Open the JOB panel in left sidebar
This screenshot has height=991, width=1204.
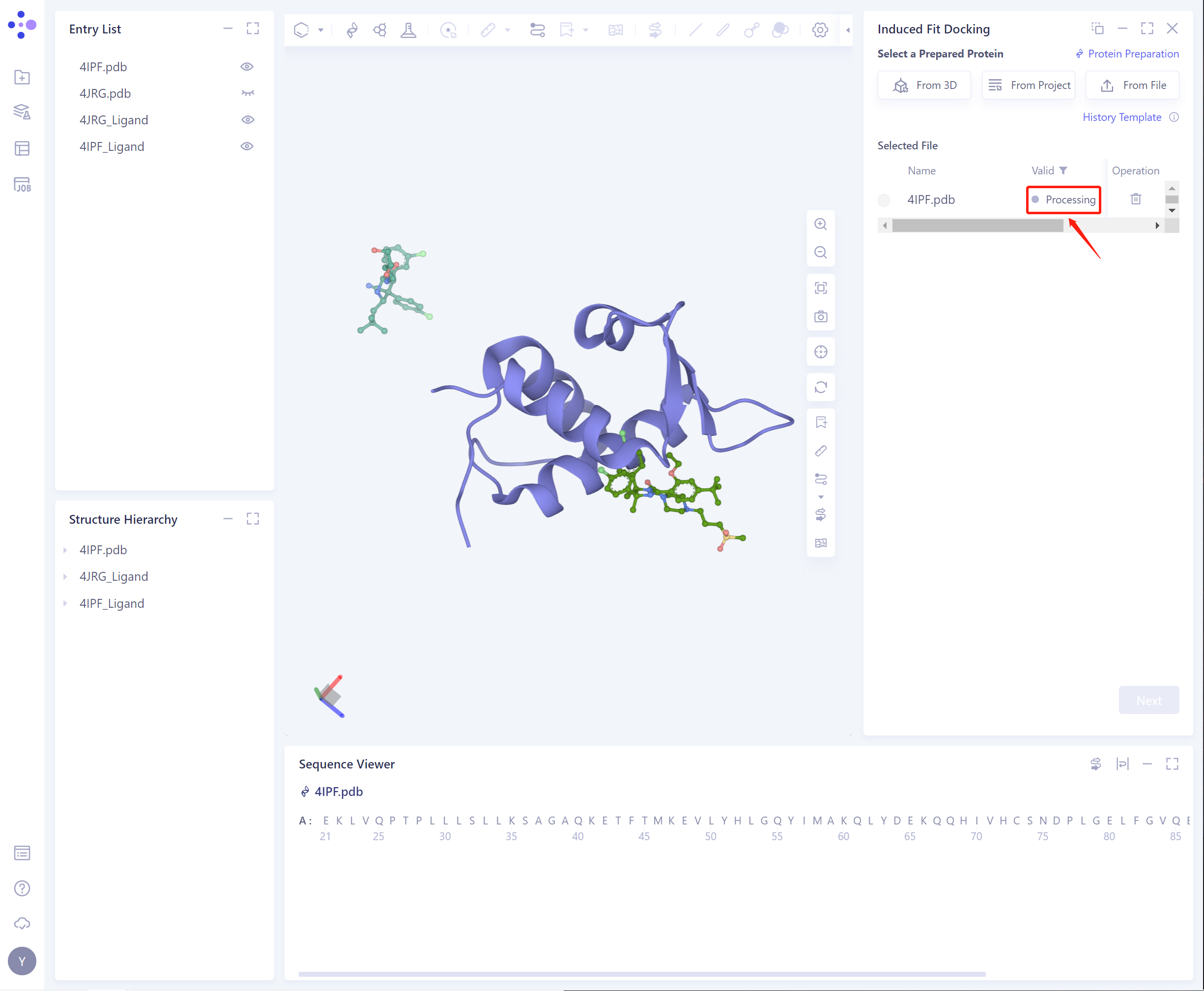coord(22,184)
